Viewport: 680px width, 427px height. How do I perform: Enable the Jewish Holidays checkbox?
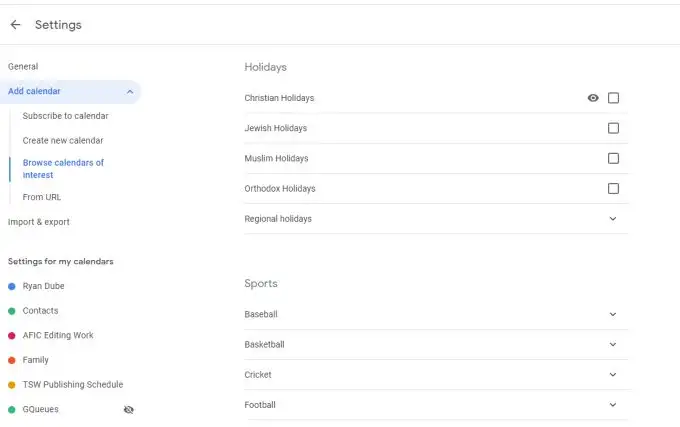[613, 128]
